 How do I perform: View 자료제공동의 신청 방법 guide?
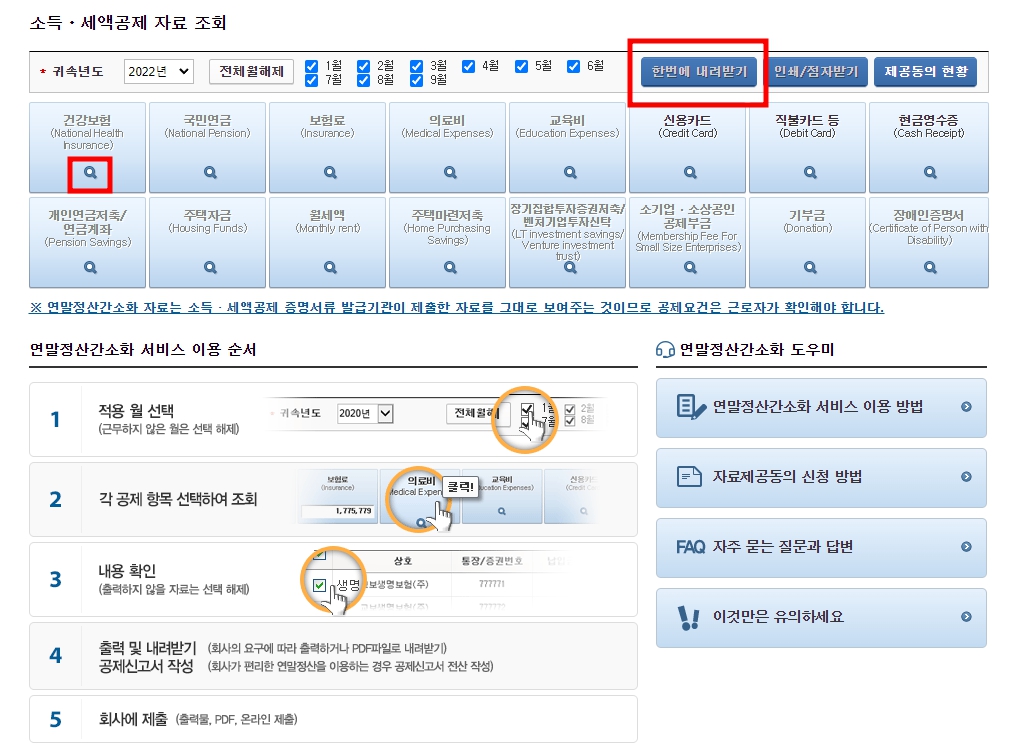(820, 478)
